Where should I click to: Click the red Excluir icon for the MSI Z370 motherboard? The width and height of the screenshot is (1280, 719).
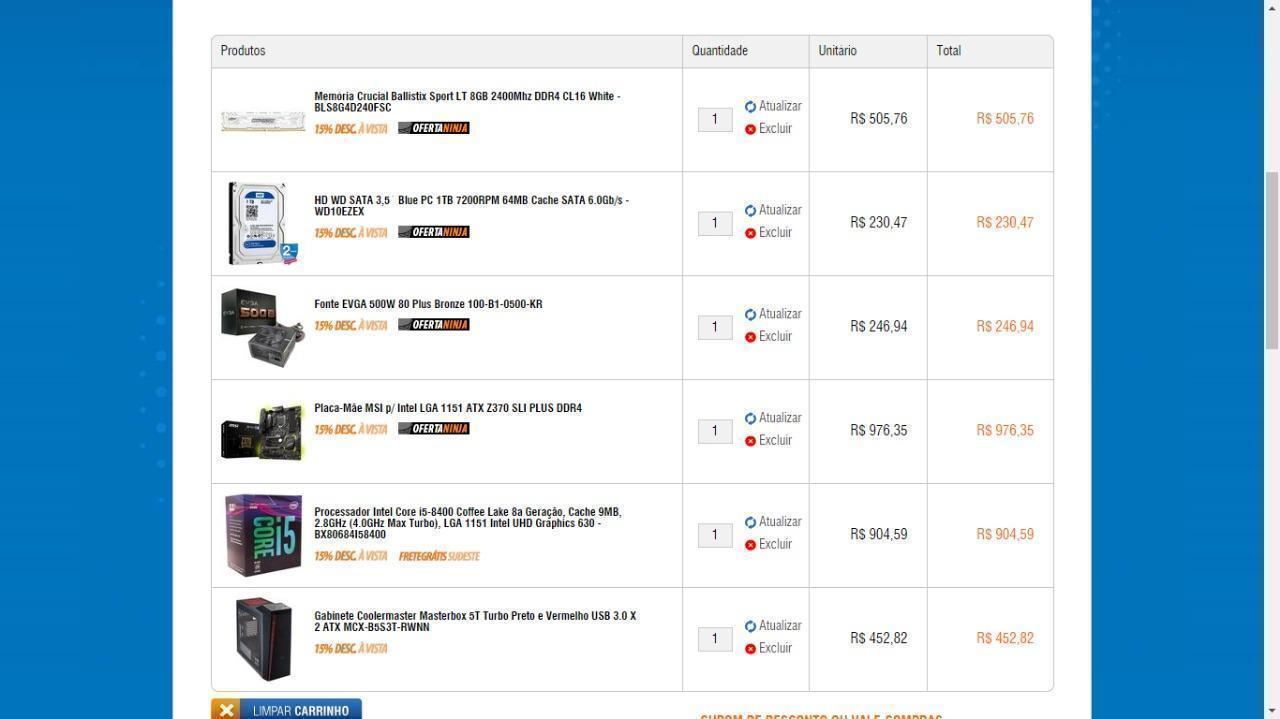point(750,441)
